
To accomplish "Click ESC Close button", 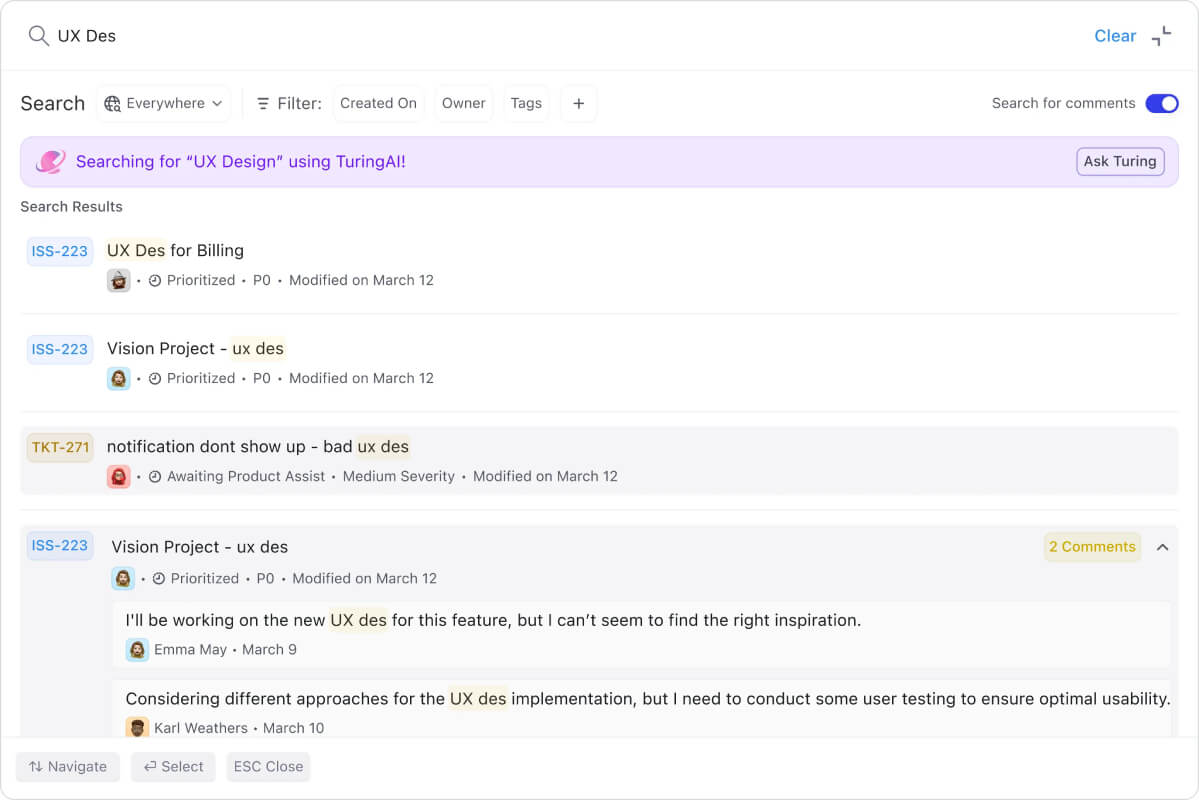I will tap(268, 766).
